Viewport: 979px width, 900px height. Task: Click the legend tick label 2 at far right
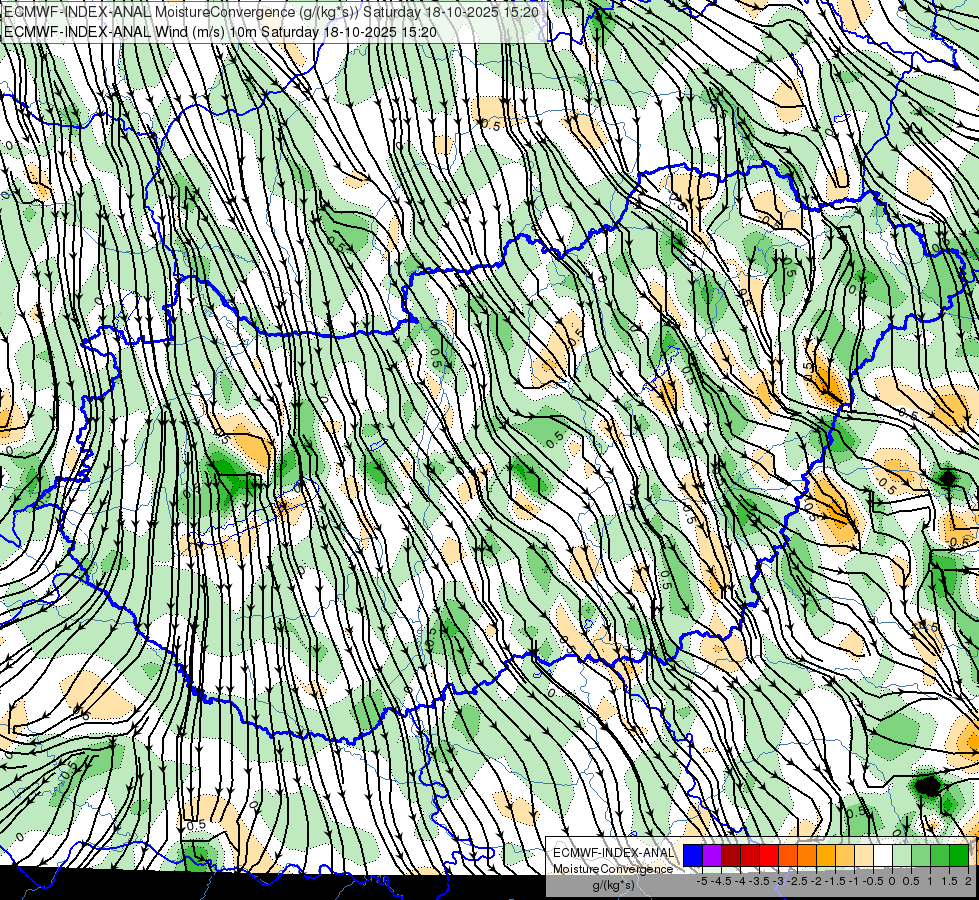(x=968, y=881)
